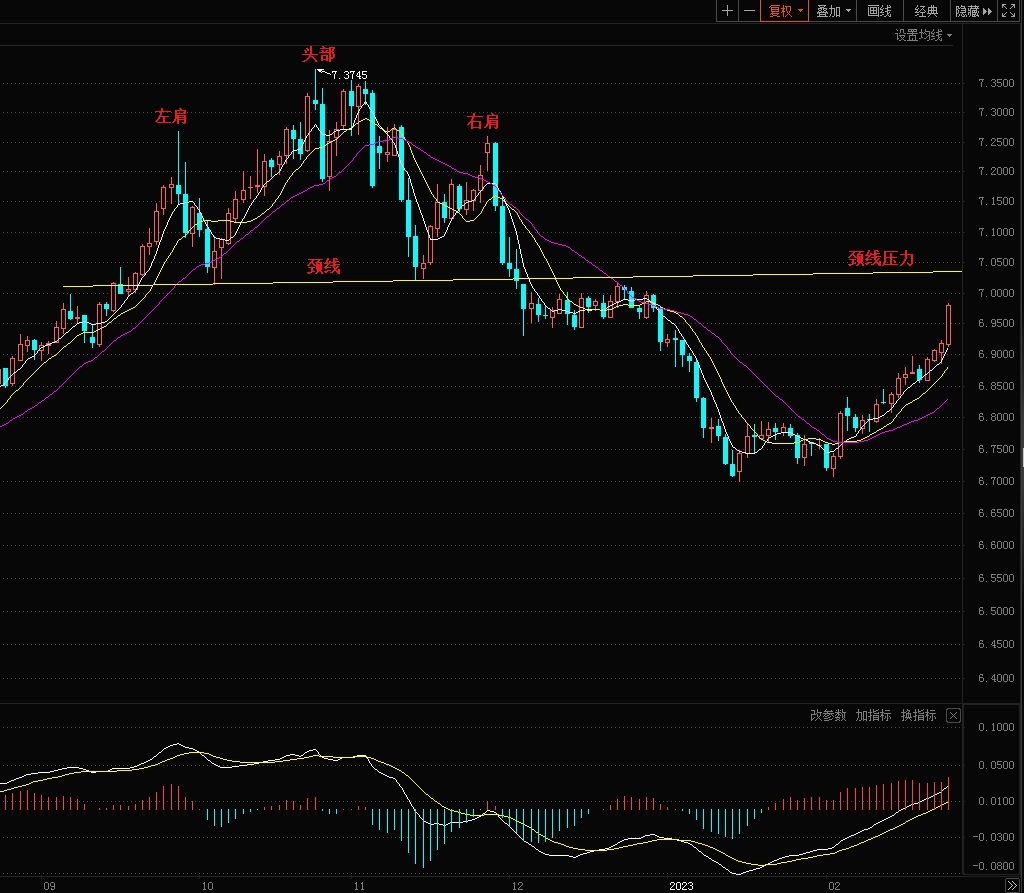Select the 头部 head annotation label

(x=318, y=54)
